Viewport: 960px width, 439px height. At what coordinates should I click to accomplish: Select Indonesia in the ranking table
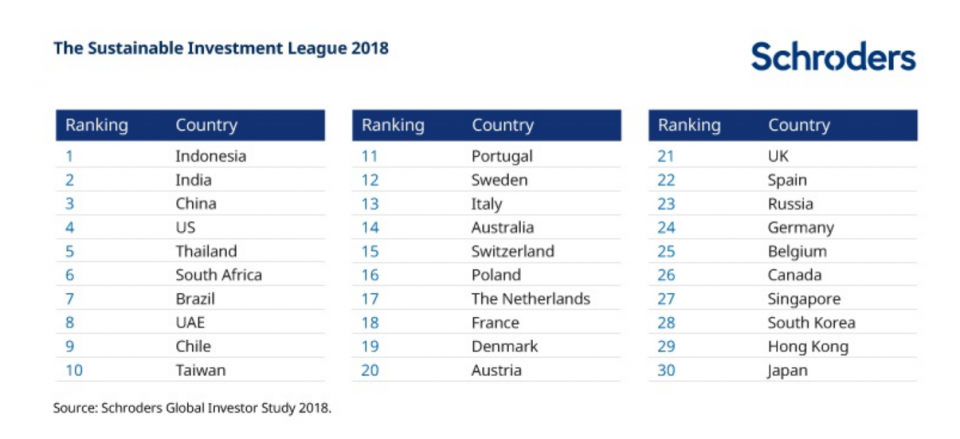[x=210, y=156]
